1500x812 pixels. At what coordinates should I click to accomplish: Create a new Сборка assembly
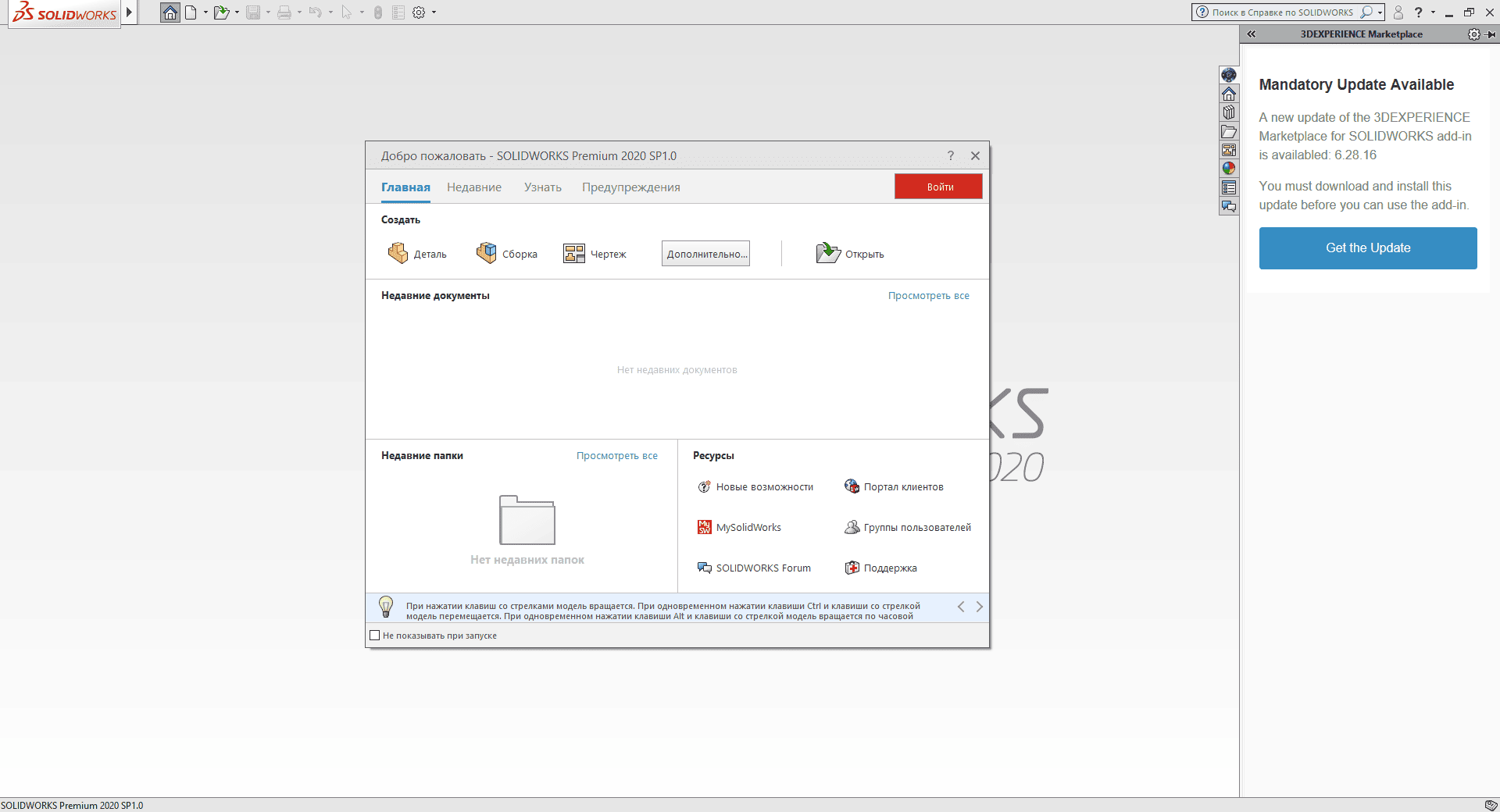tap(507, 253)
